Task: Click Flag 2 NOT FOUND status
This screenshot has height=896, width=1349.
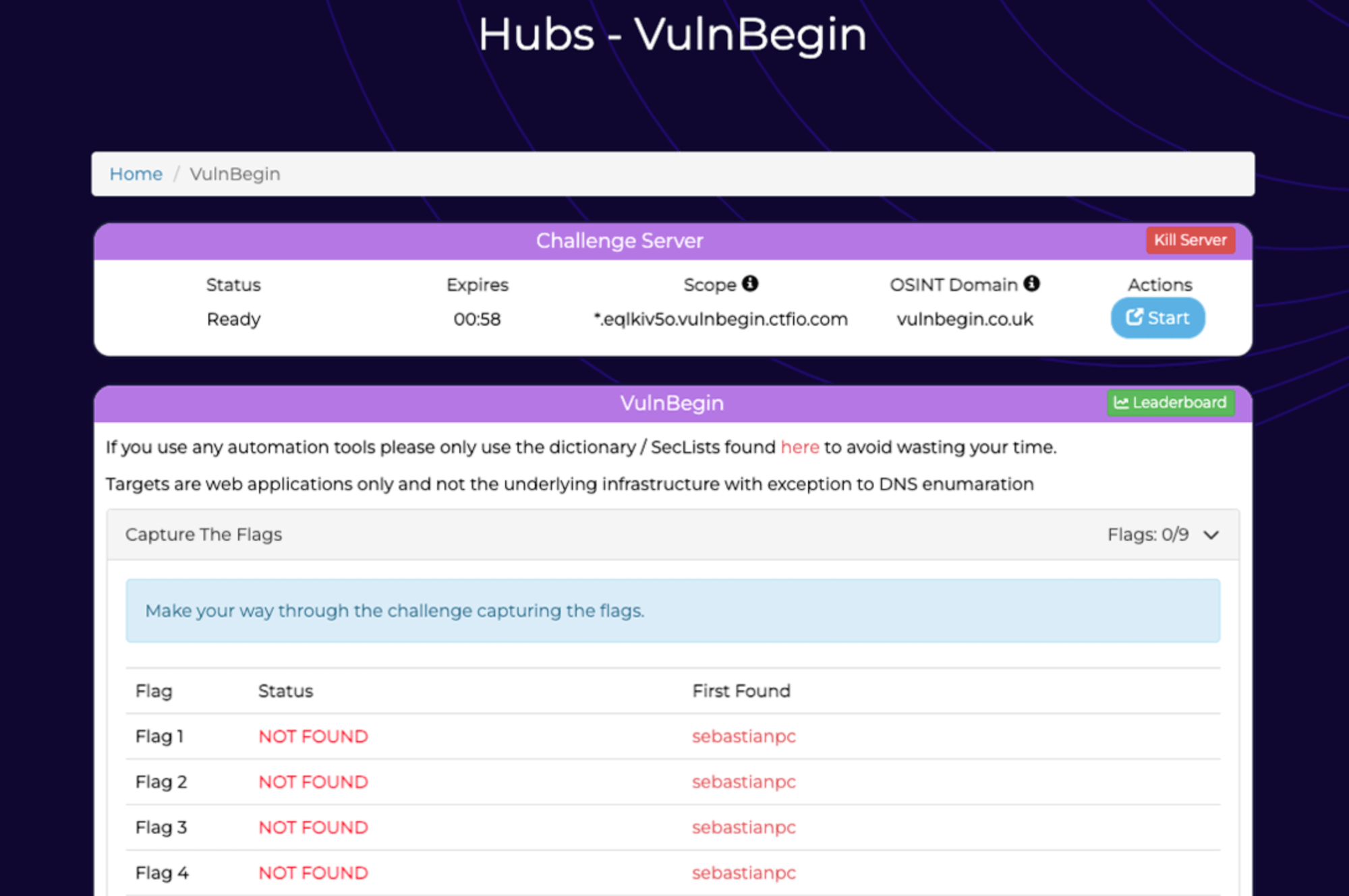Action: point(314,782)
